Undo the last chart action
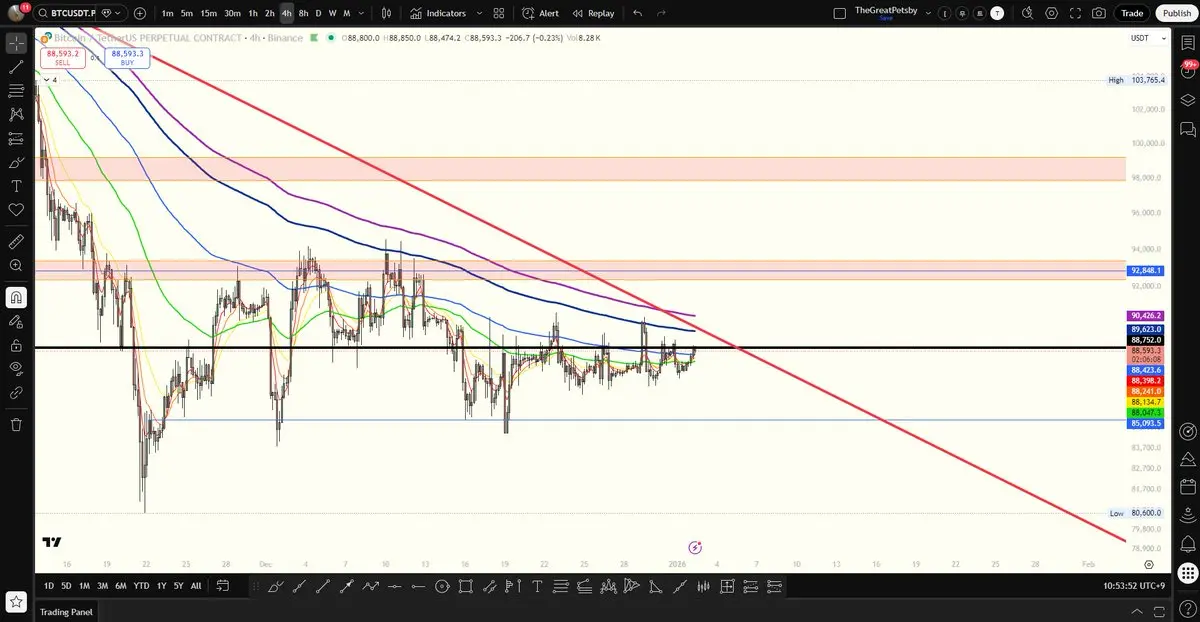Viewport: 1200px width, 622px height. (x=637, y=13)
